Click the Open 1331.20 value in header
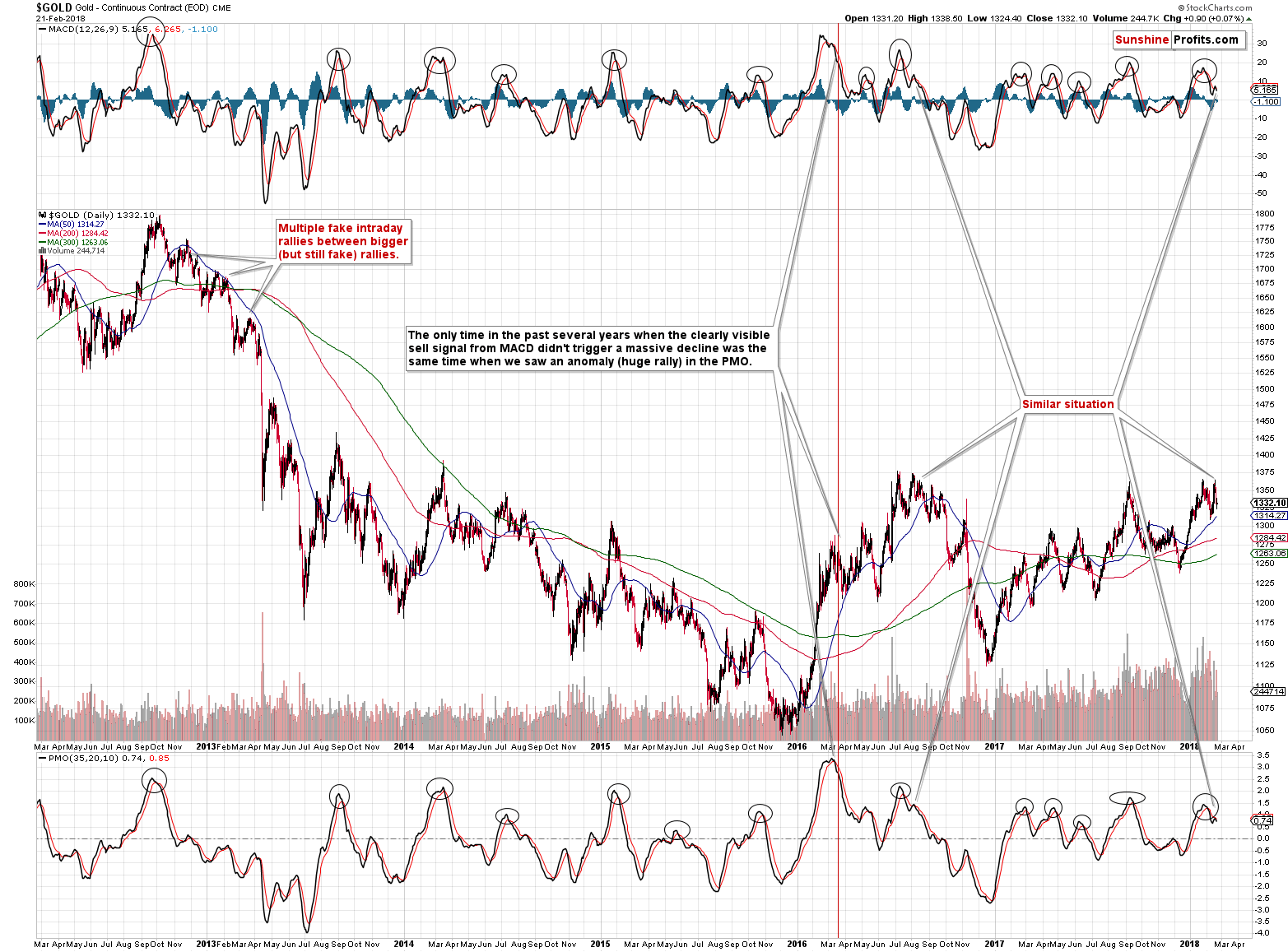 click(874, 18)
